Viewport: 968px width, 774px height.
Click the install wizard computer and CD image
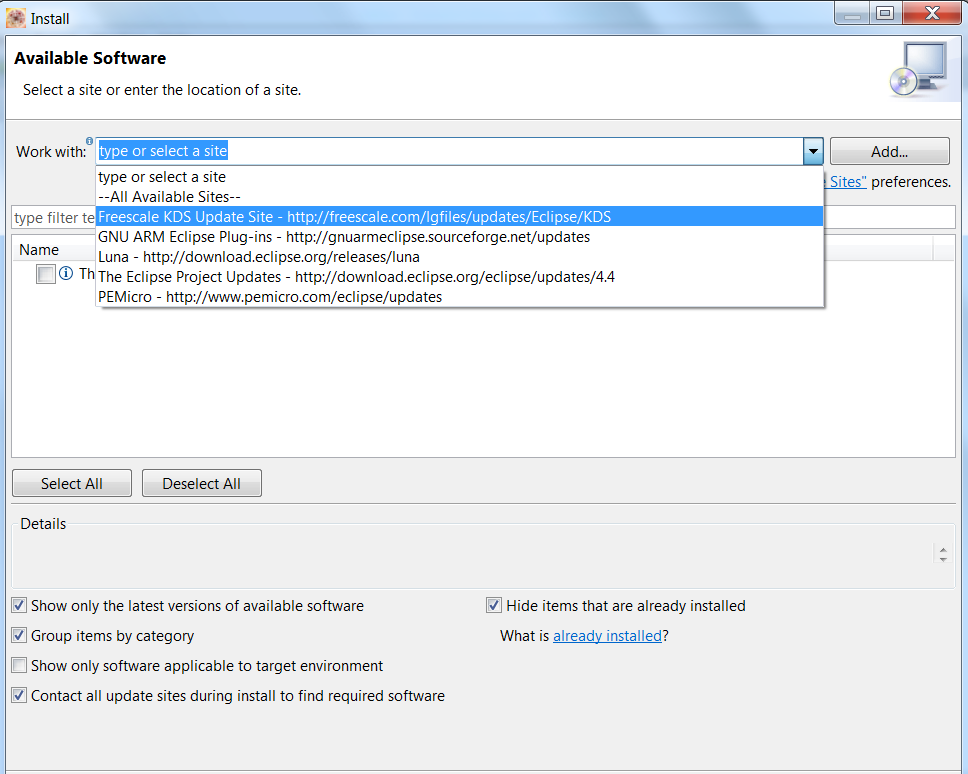[919, 69]
